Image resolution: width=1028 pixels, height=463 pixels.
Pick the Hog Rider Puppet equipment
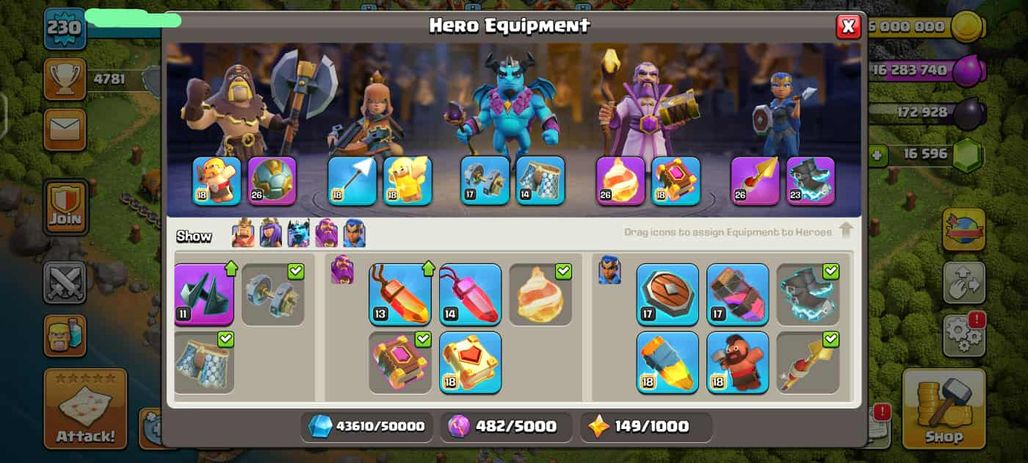coord(737,362)
